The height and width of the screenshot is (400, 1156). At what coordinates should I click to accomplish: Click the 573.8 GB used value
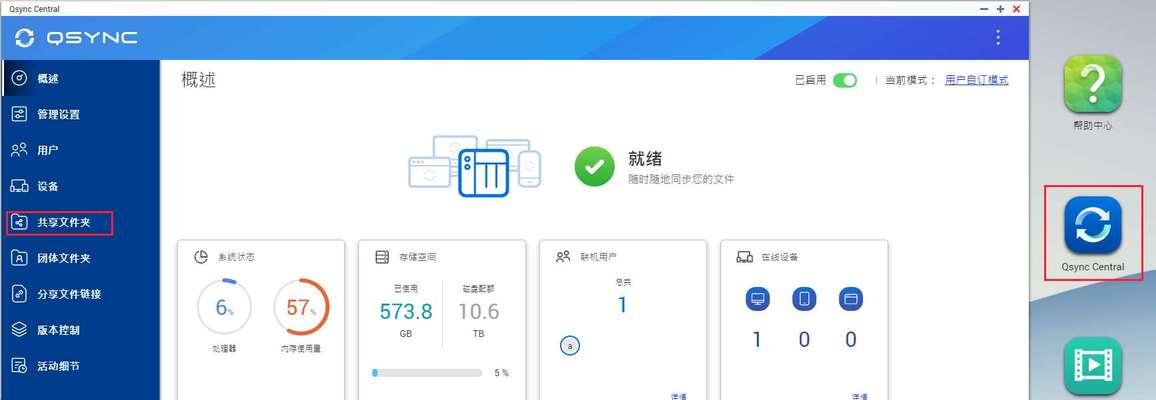(405, 312)
